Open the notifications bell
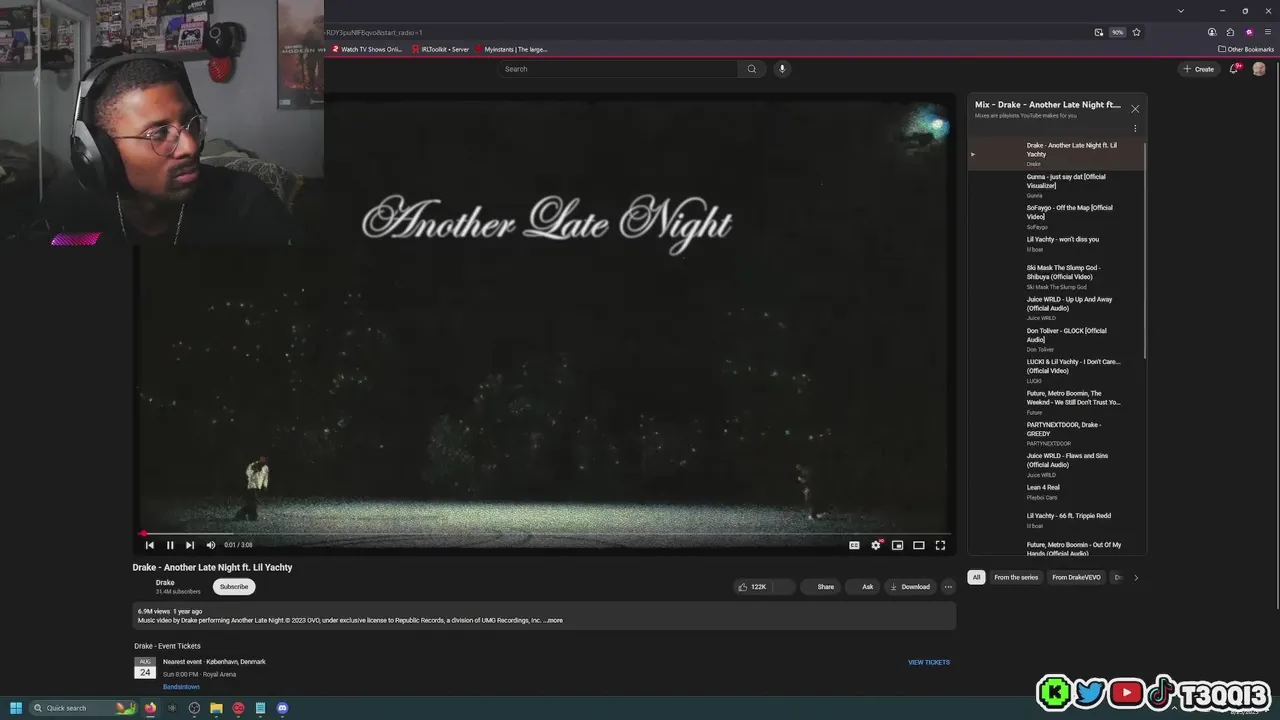This screenshot has width=1280, height=720. point(1234,69)
